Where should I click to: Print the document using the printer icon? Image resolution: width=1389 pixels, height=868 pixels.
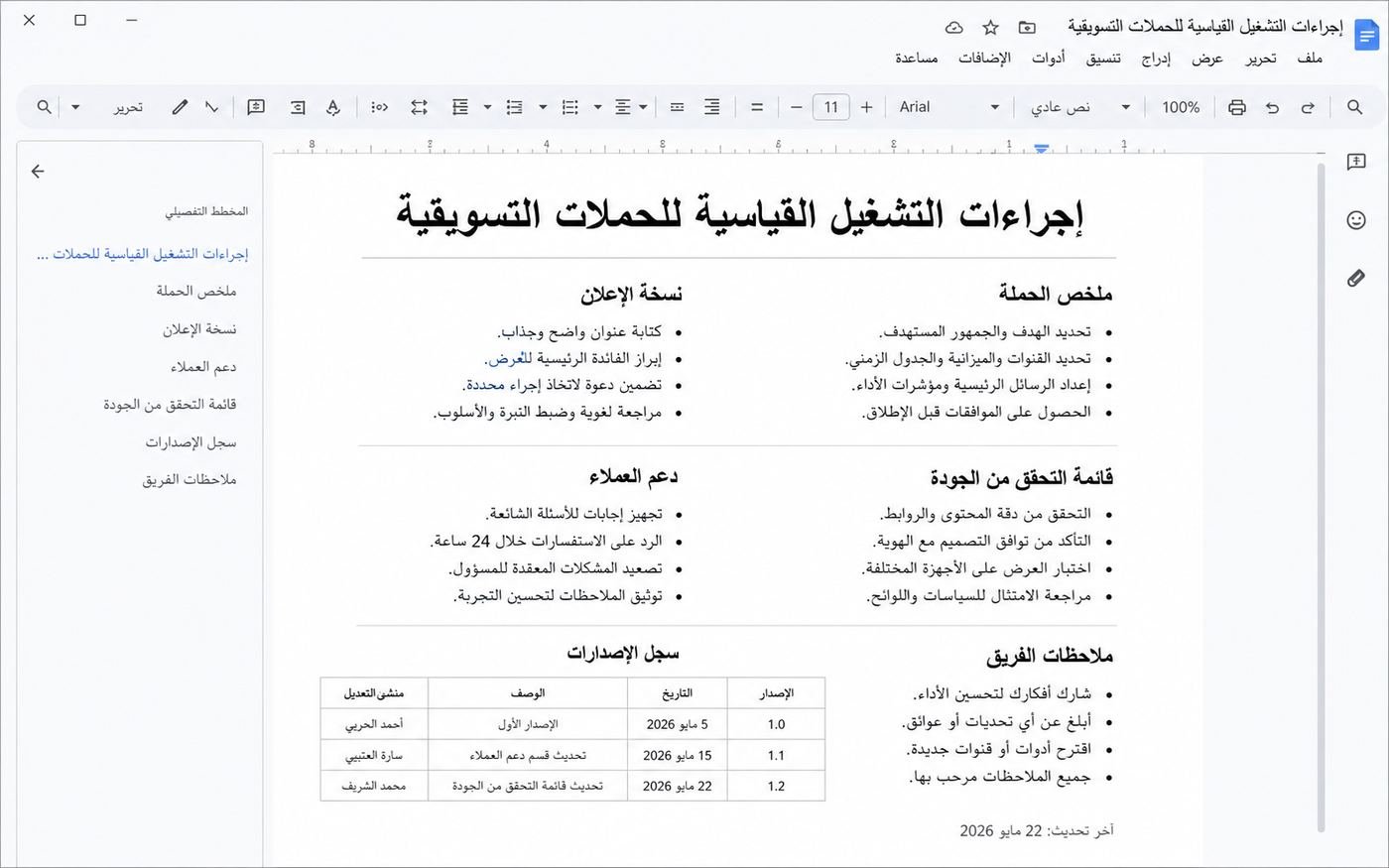tap(1236, 107)
